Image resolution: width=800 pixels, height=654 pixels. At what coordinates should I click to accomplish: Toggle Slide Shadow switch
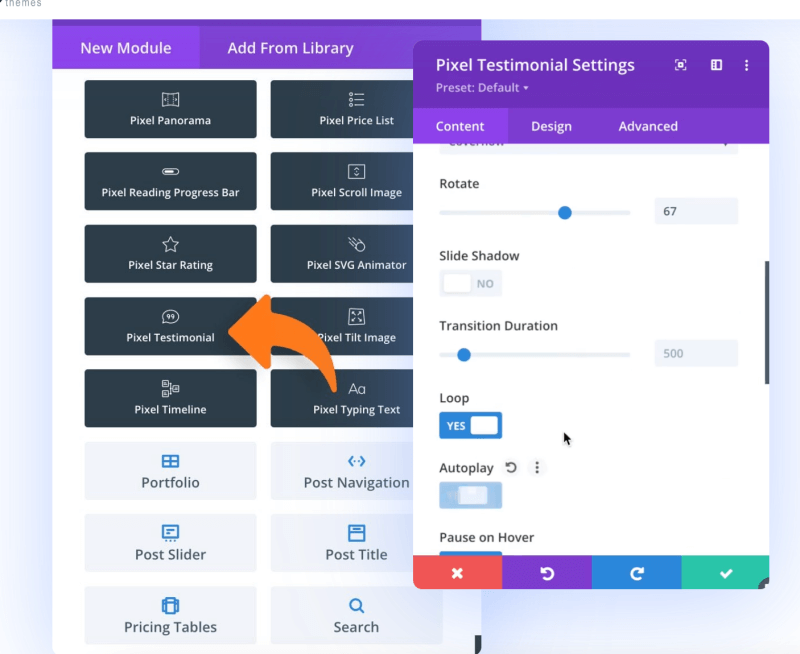click(470, 283)
